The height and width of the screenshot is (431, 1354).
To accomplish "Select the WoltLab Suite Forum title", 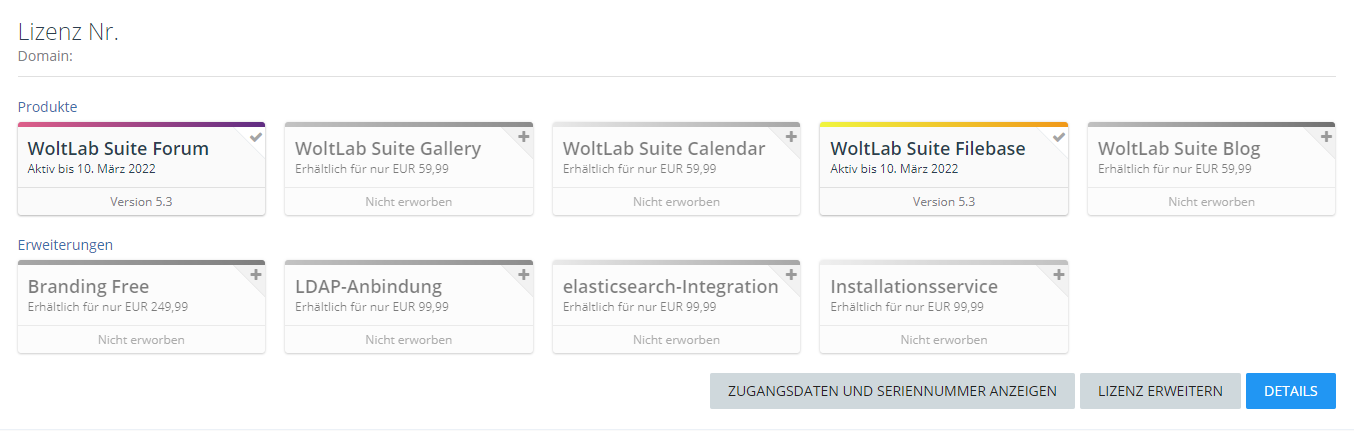I will pos(118,149).
